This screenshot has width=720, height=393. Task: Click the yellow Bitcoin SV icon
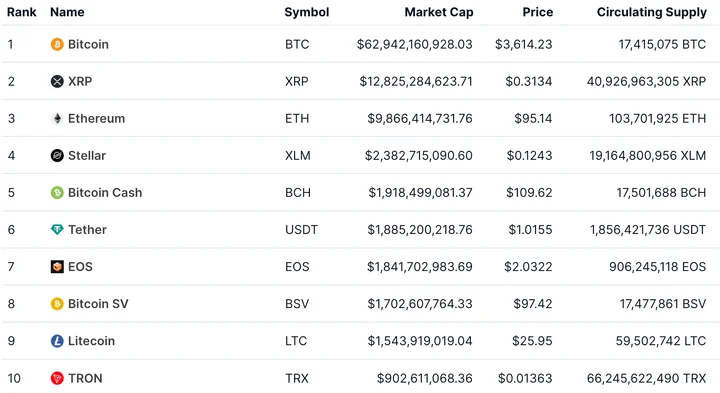tap(57, 304)
